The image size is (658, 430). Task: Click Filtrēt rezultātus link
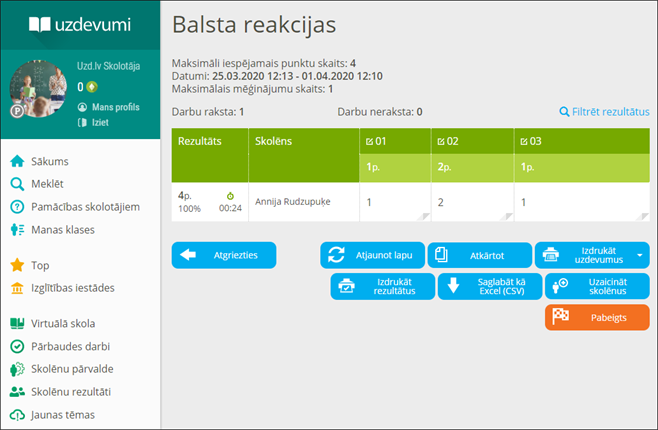(604, 112)
